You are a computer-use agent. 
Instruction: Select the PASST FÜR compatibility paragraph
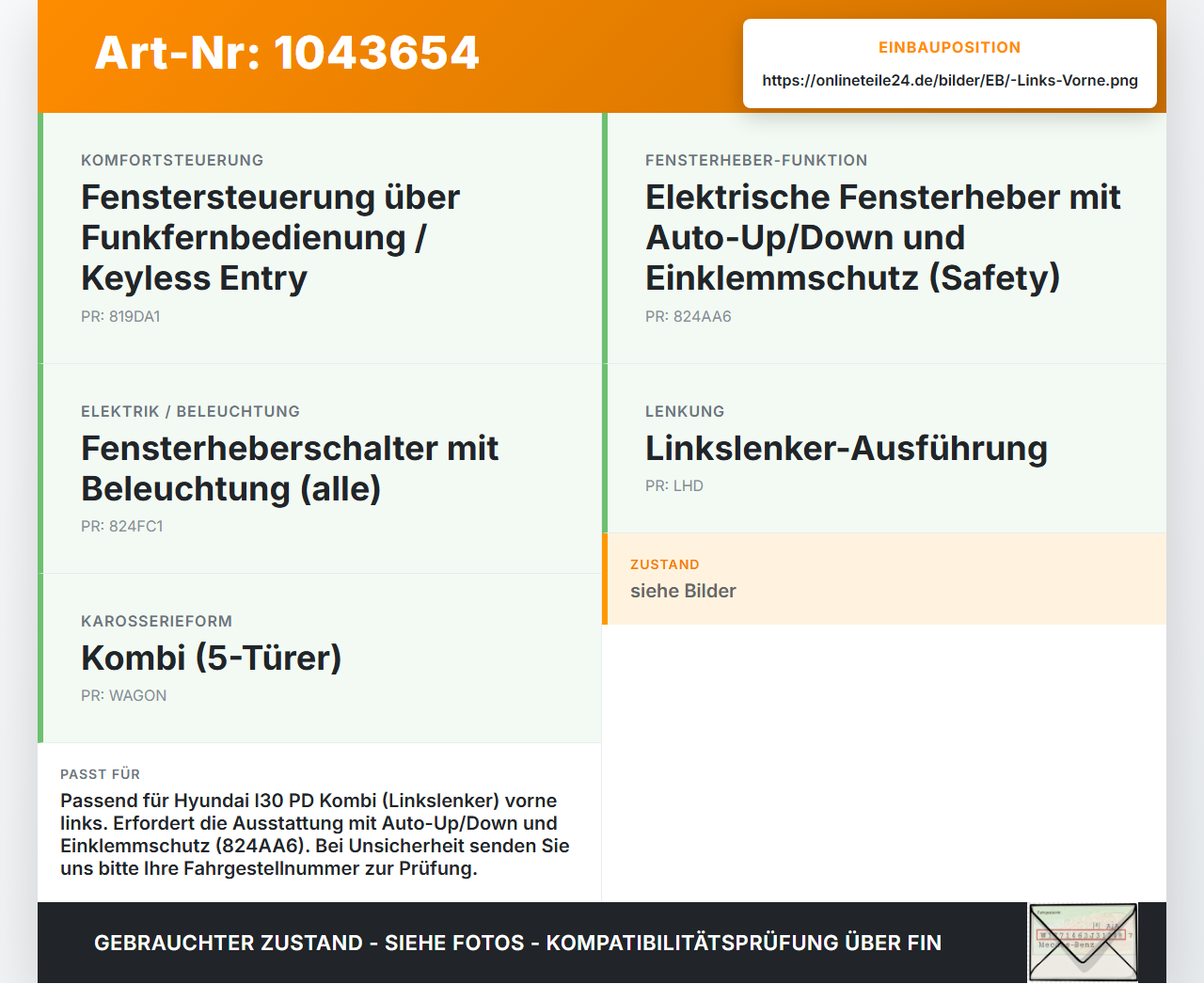tap(315, 834)
